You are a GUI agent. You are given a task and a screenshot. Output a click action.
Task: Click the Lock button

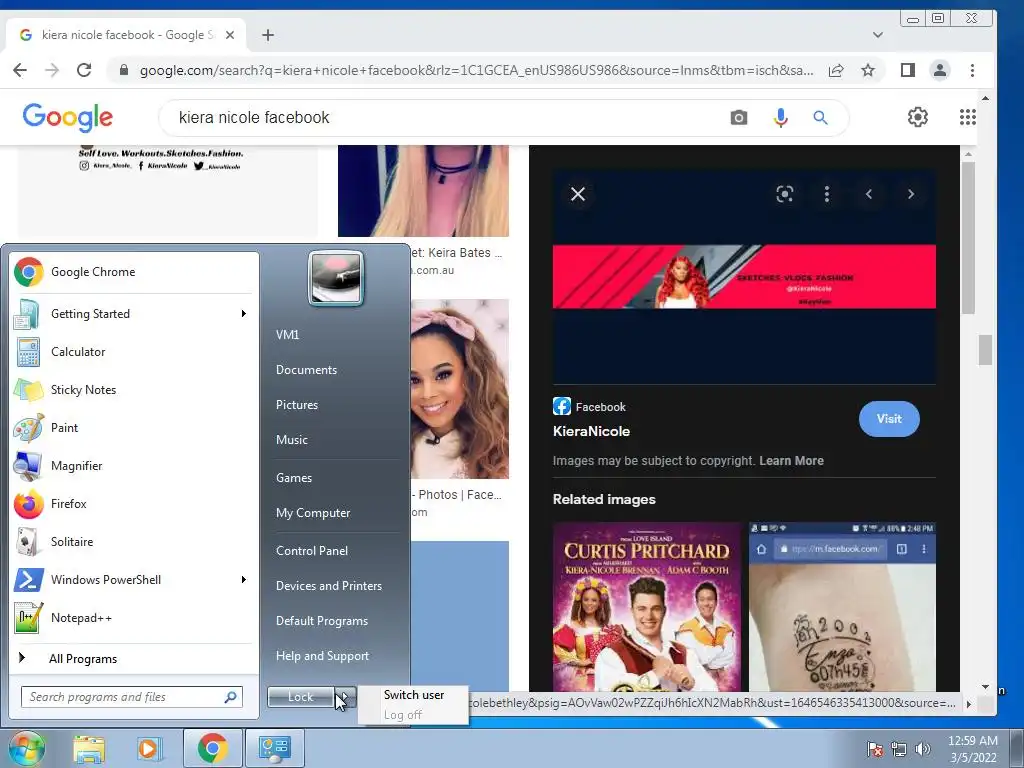click(301, 697)
